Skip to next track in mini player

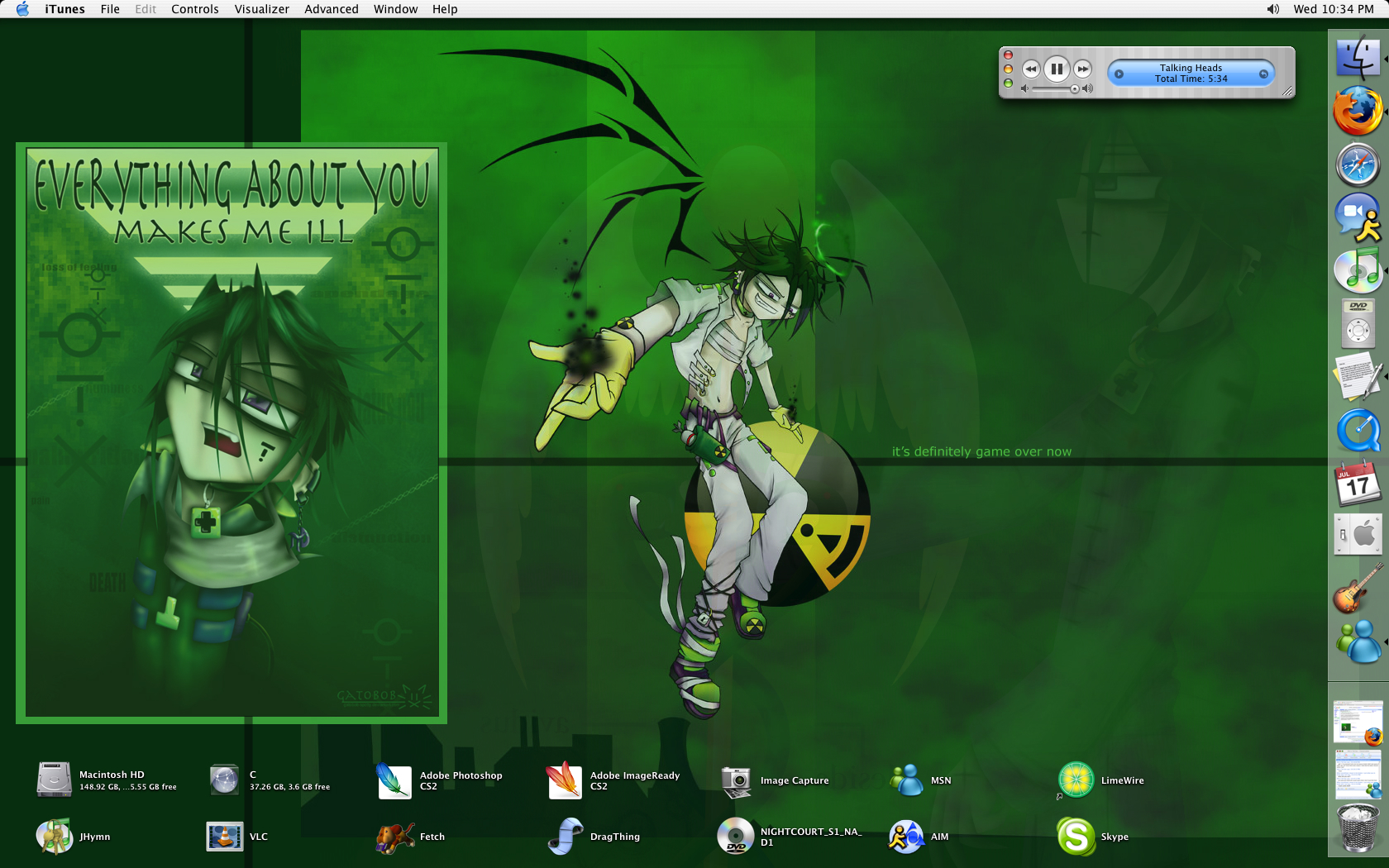[x=1083, y=69]
